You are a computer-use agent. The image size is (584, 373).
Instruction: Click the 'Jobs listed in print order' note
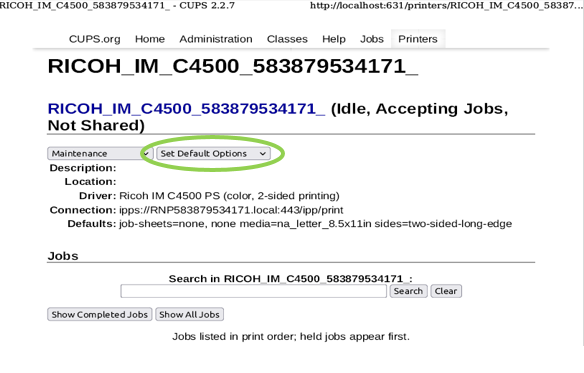pos(291,336)
